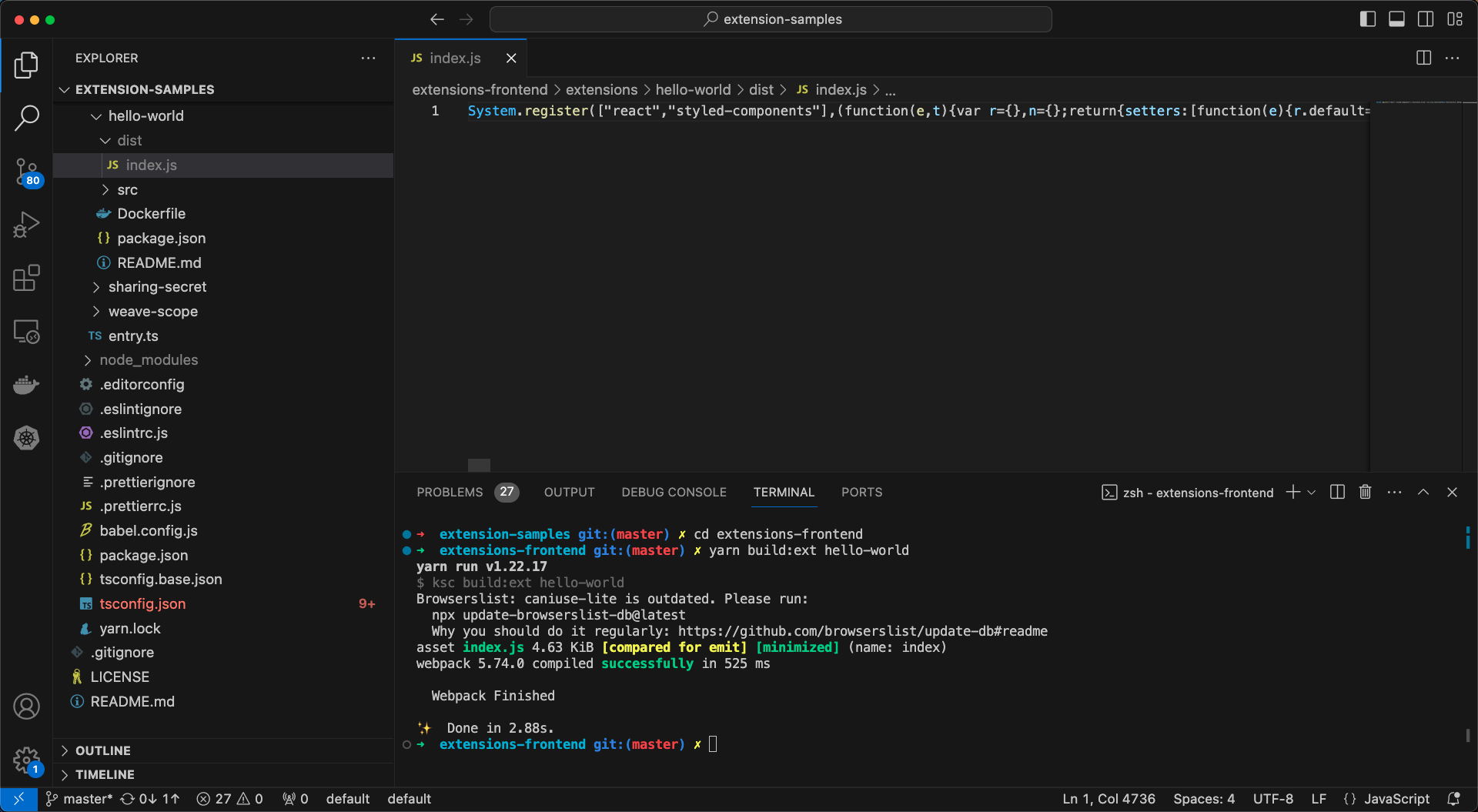The height and width of the screenshot is (812, 1478).
Task: Open Run and Debug view
Action: click(x=26, y=226)
